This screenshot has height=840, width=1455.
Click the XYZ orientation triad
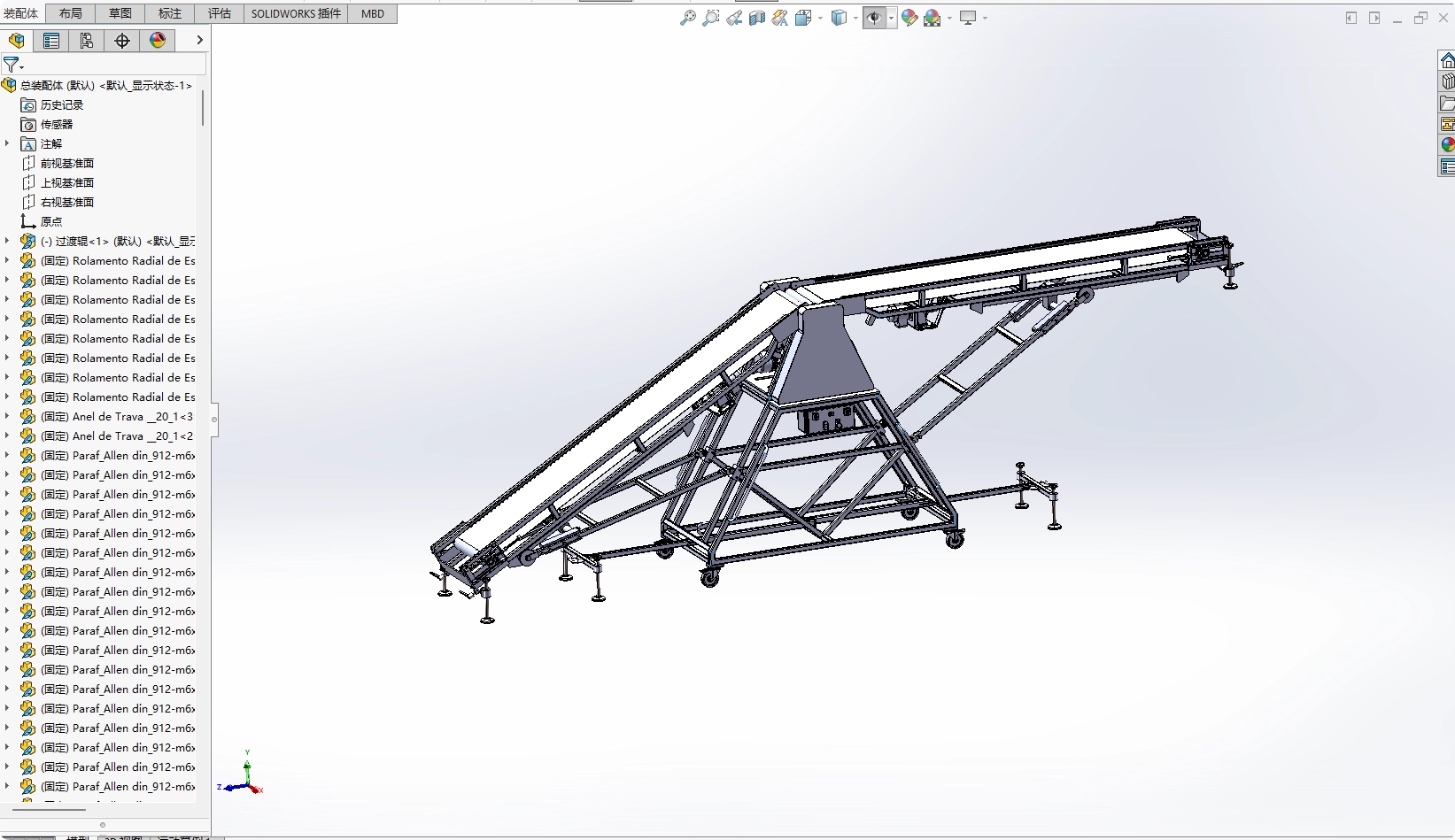tap(242, 773)
